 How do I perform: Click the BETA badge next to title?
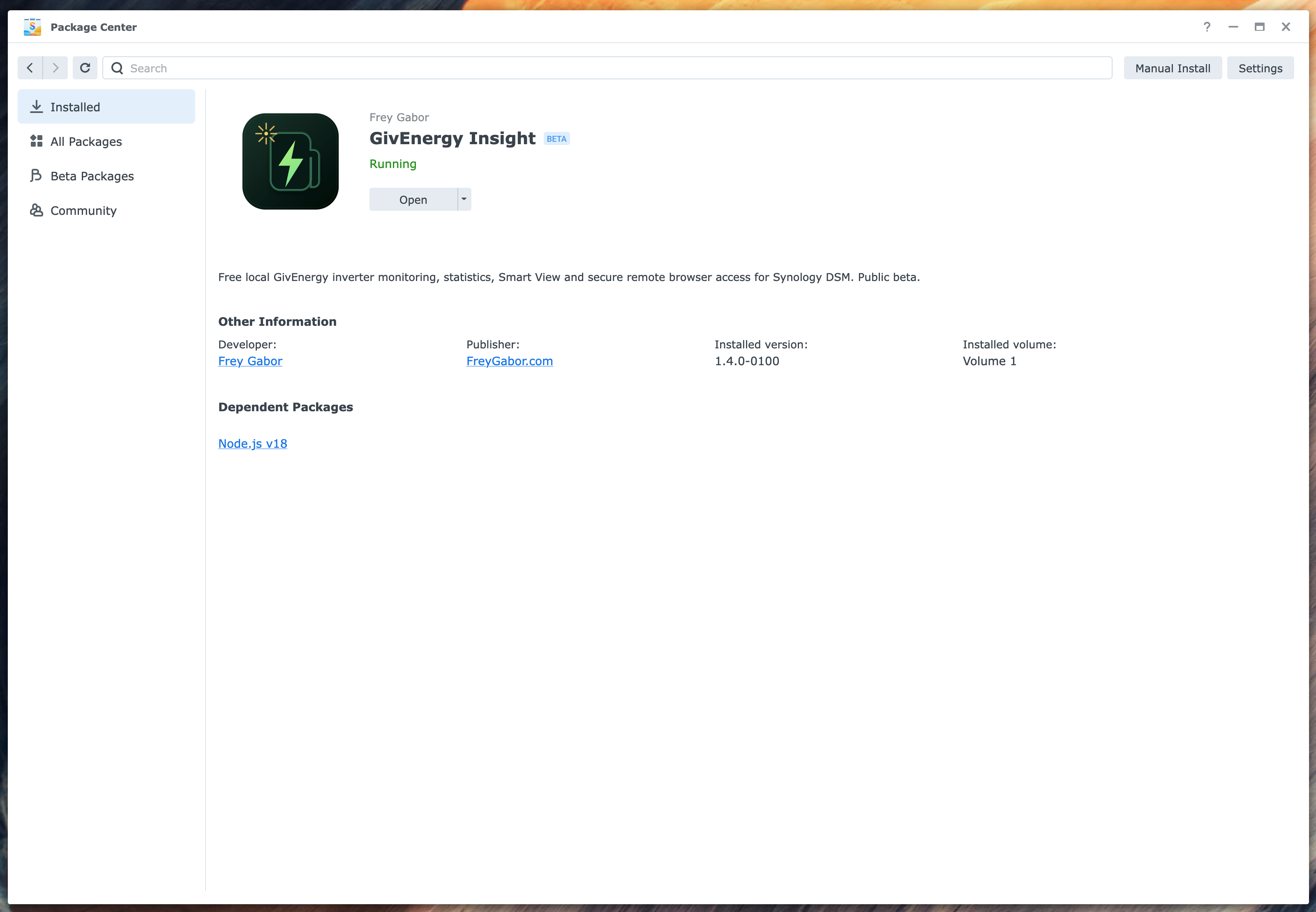pyautogui.click(x=556, y=139)
